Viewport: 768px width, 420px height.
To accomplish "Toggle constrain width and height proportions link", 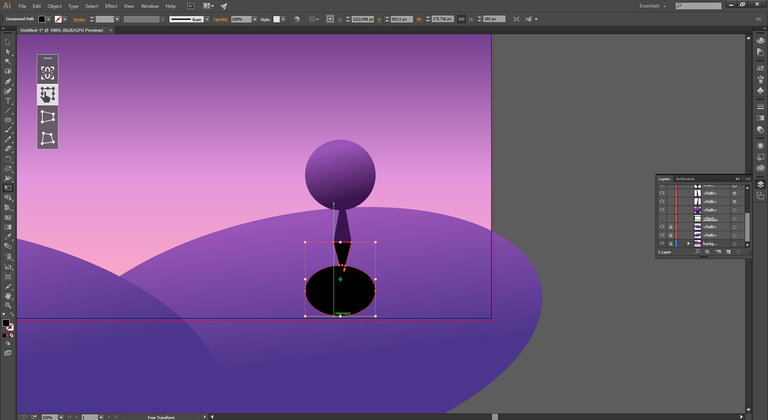I will (461, 19).
